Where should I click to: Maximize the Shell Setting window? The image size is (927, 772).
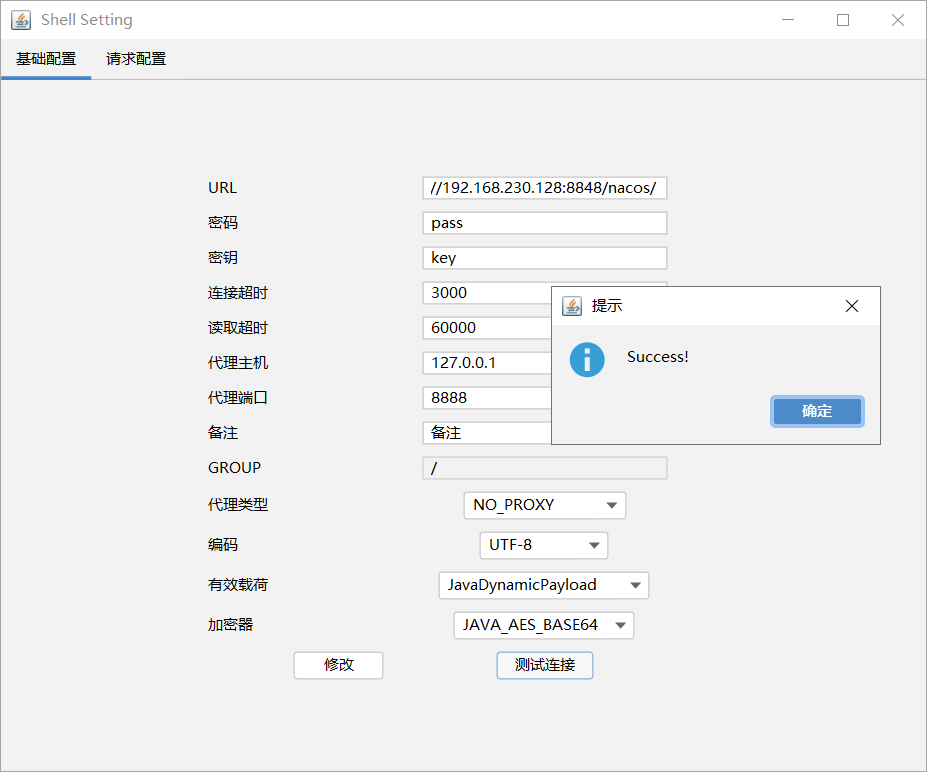843,20
